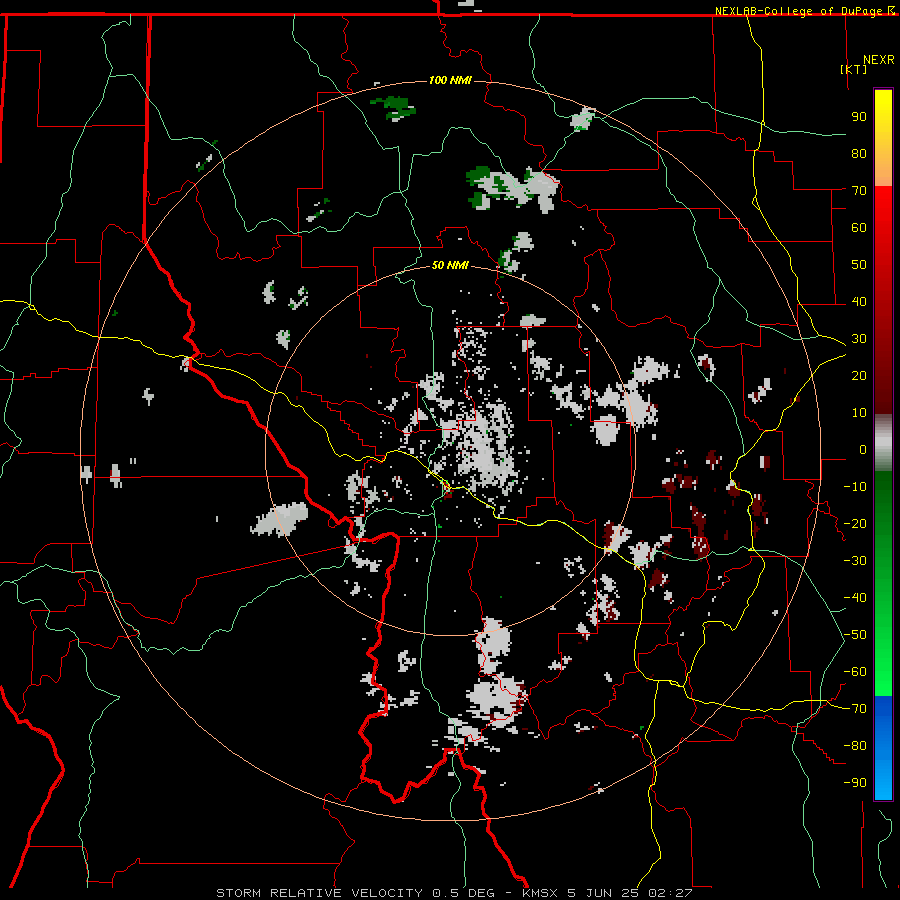Image resolution: width=900 pixels, height=900 pixels.
Task: Click the -30 scale label
Action: (855, 561)
